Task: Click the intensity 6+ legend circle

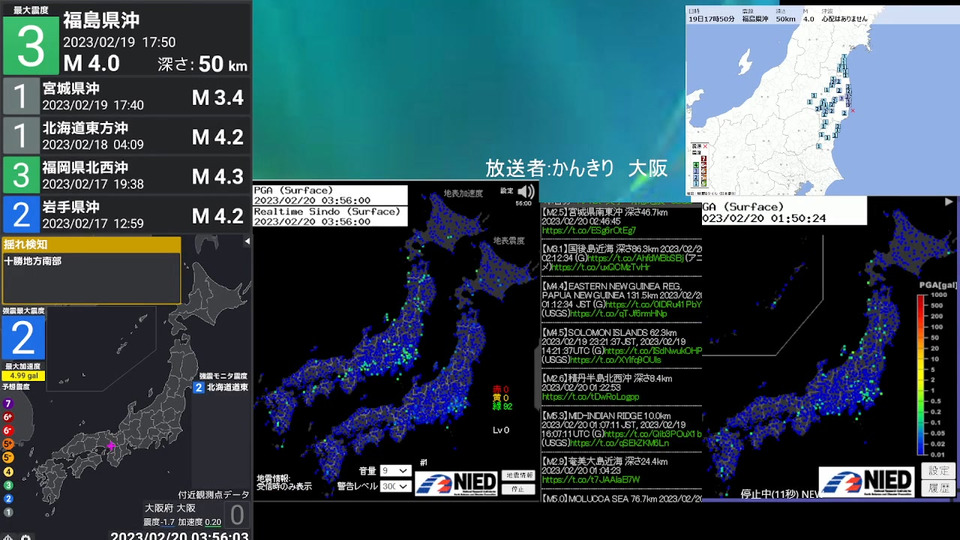Action: [8, 418]
